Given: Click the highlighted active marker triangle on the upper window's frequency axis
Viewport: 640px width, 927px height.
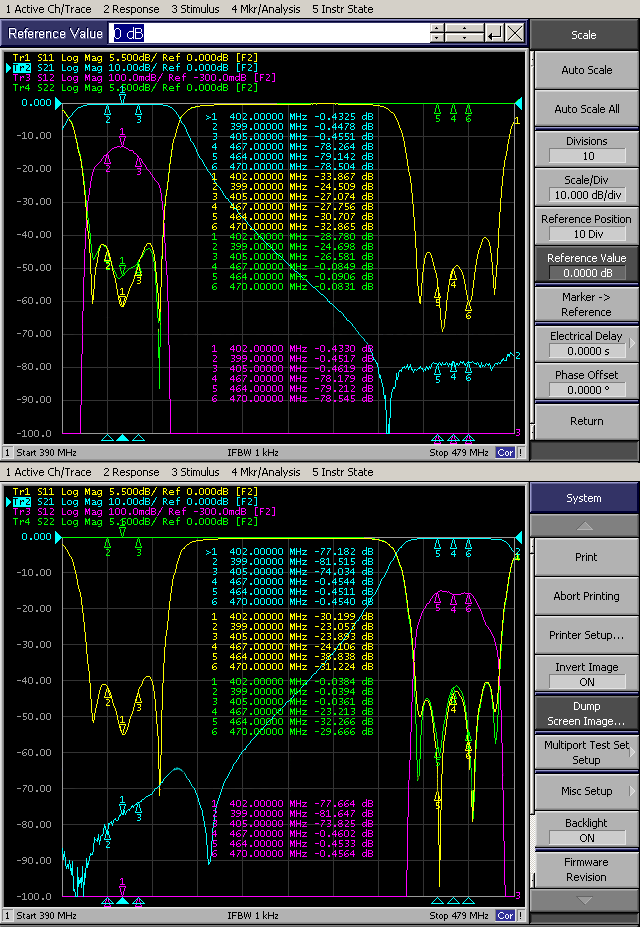Looking at the screenshot, I should [122, 438].
